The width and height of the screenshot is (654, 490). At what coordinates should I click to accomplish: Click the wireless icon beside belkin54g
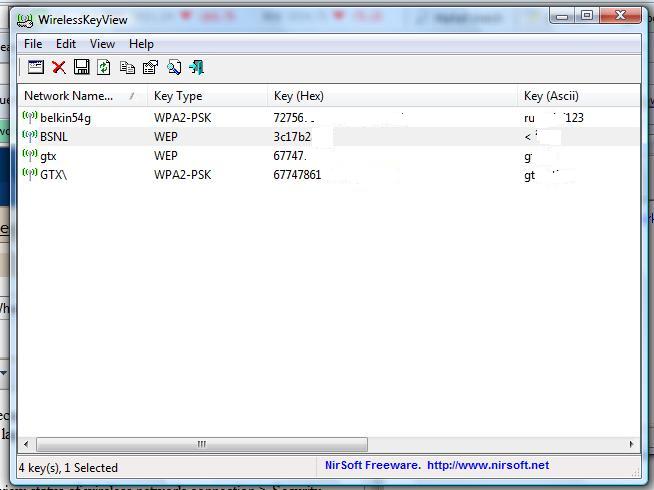30,117
